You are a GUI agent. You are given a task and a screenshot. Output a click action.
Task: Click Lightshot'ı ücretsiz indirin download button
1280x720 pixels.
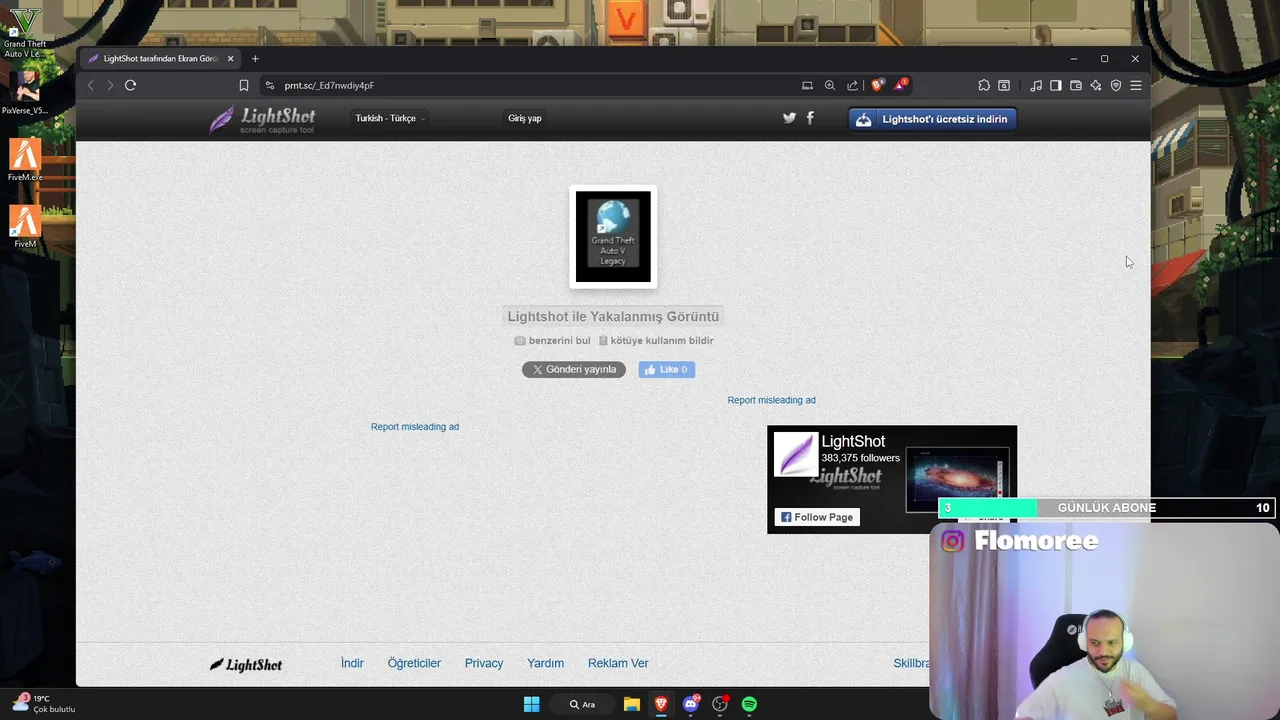932,119
